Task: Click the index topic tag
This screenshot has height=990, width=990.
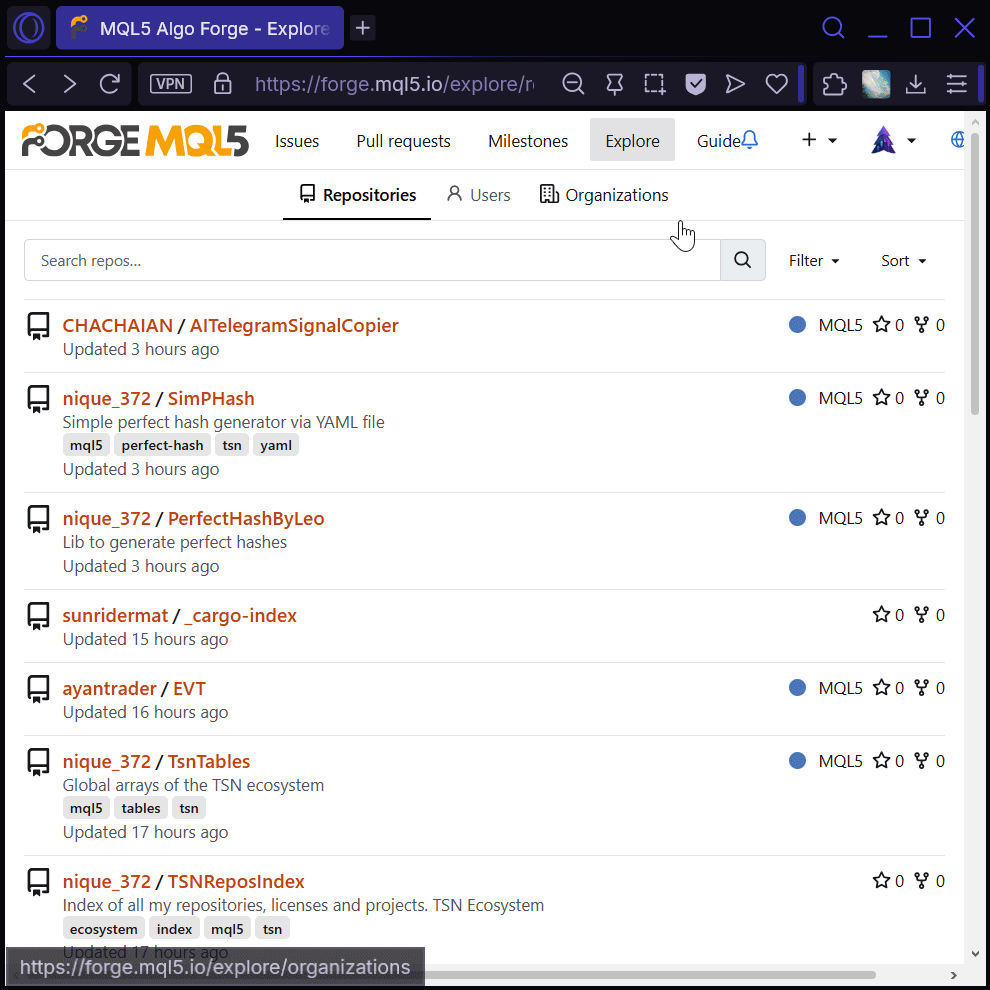Action: (174, 929)
